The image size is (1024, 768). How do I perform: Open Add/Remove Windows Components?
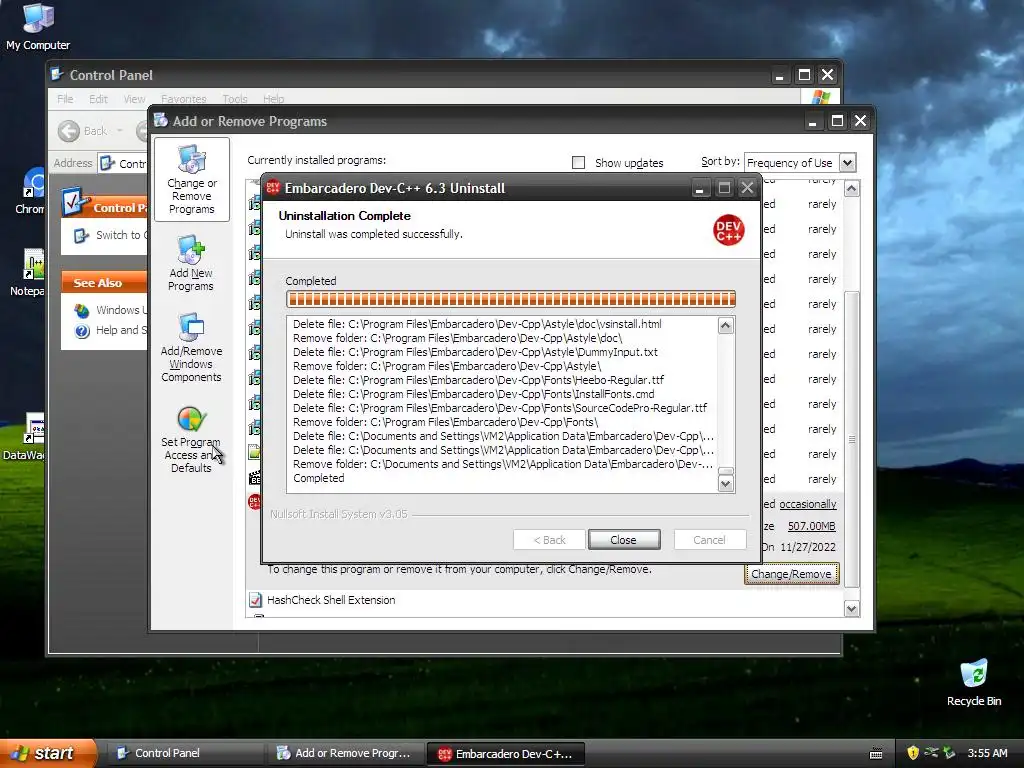click(x=191, y=347)
